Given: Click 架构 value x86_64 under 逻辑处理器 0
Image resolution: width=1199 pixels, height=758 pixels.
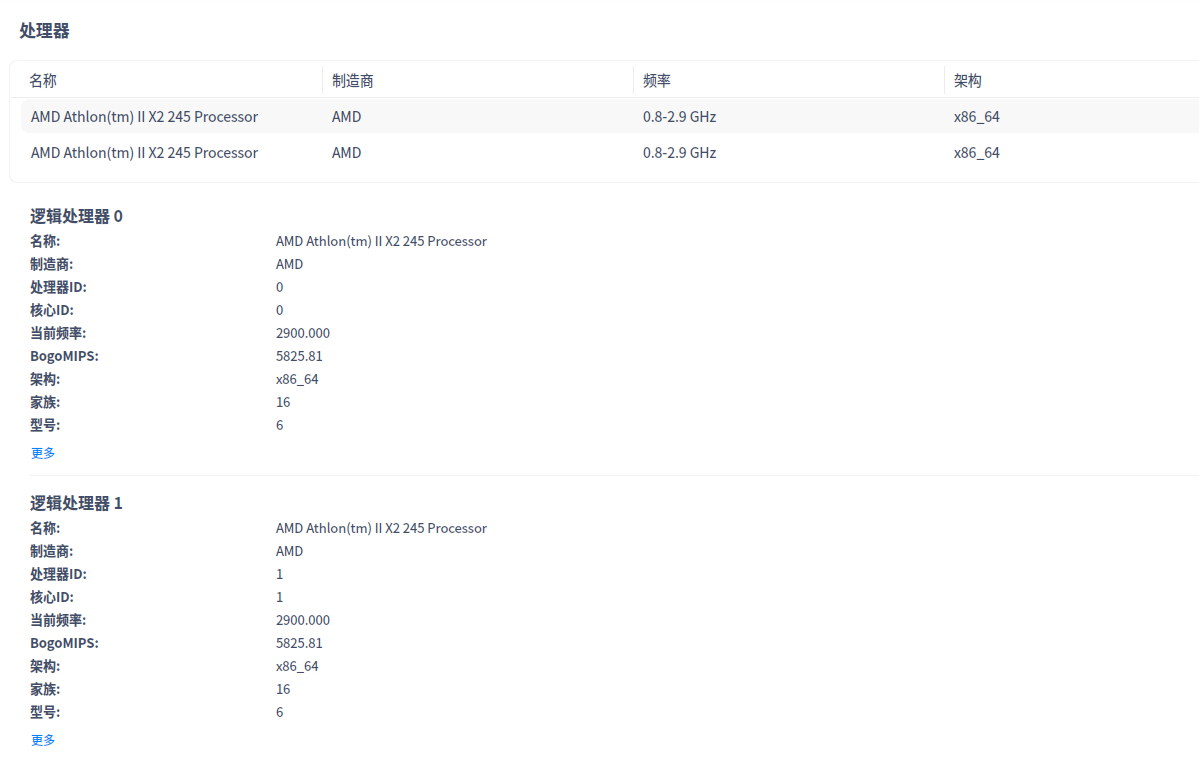Looking at the screenshot, I should tap(297, 379).
